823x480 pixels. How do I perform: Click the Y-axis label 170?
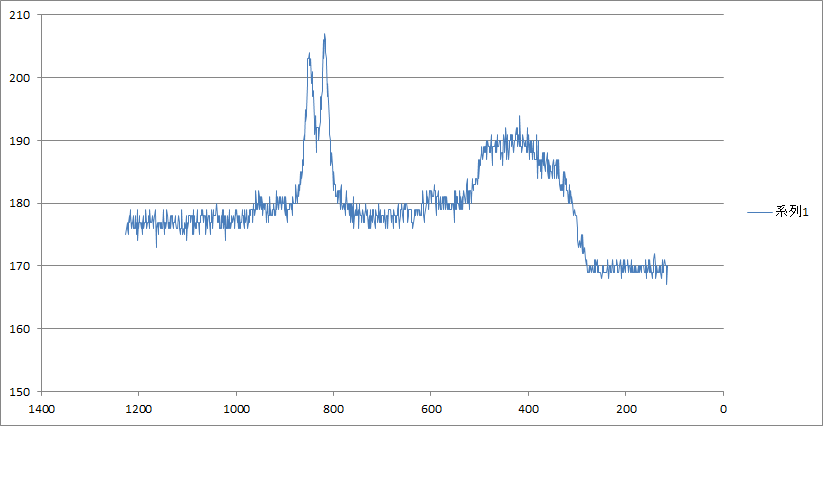pos(19,266)
